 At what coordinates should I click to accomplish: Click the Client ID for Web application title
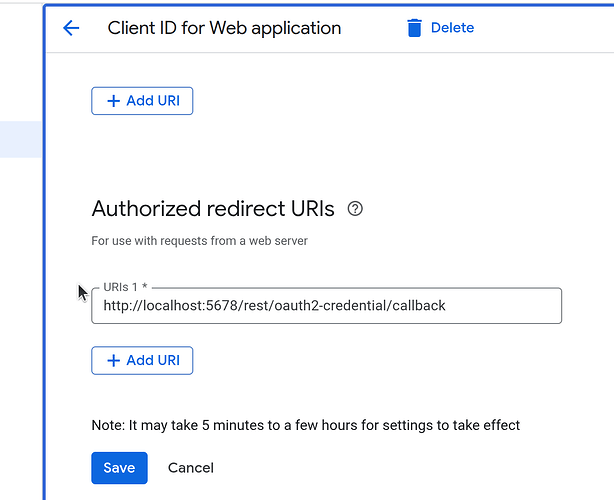click(x=224, y=28)
